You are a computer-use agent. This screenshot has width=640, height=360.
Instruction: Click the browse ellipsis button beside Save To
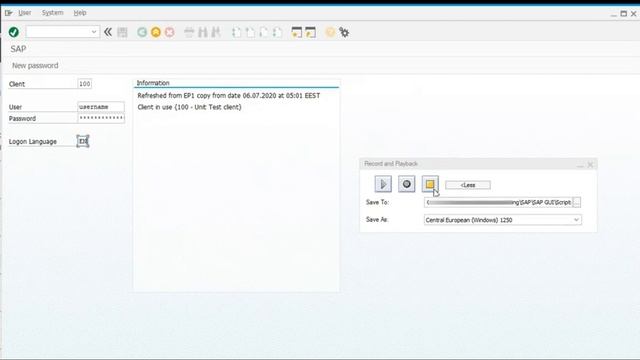point(577,202)
